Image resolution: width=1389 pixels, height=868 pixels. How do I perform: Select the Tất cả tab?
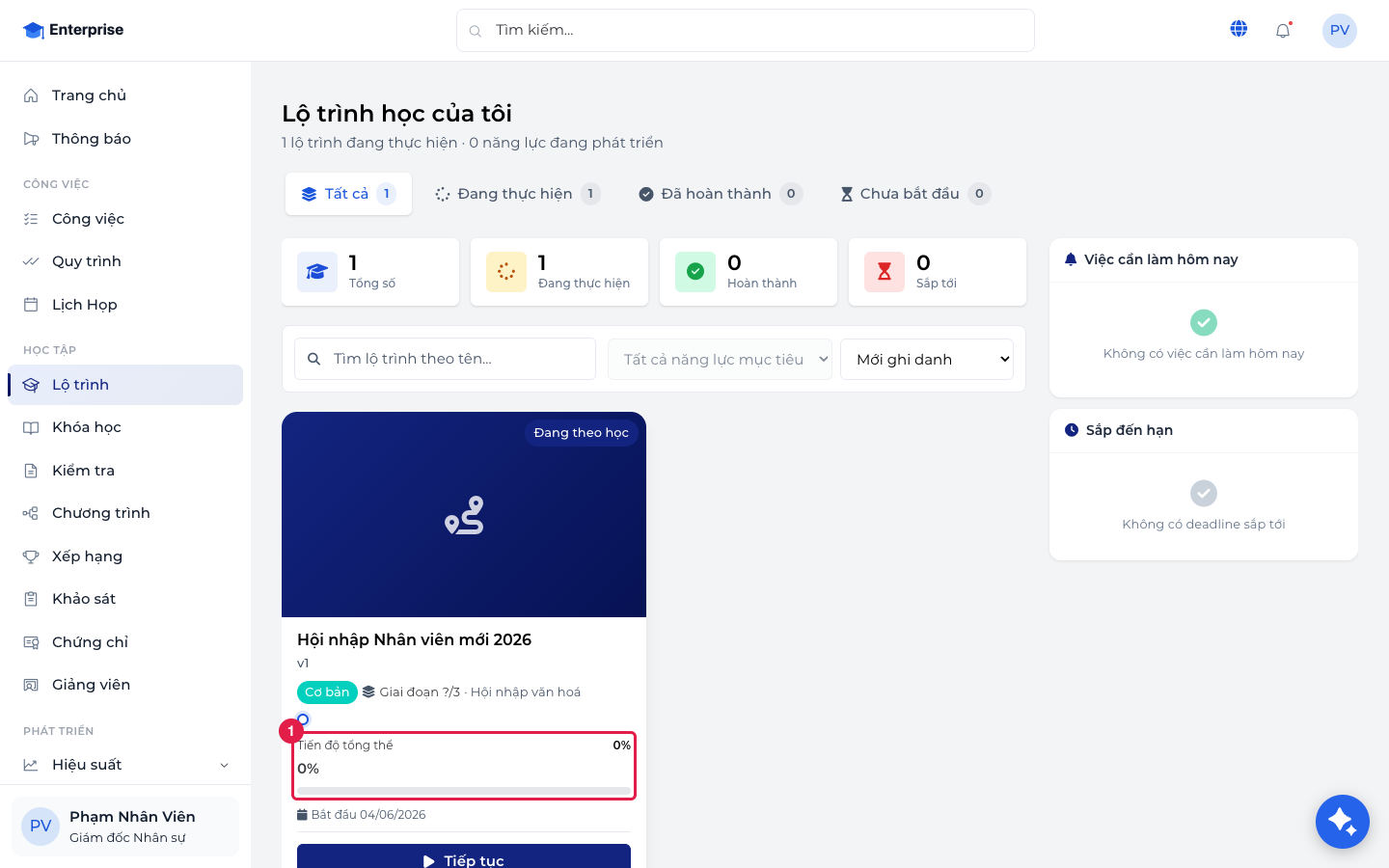pyautogui.click(x=348, y=194)
